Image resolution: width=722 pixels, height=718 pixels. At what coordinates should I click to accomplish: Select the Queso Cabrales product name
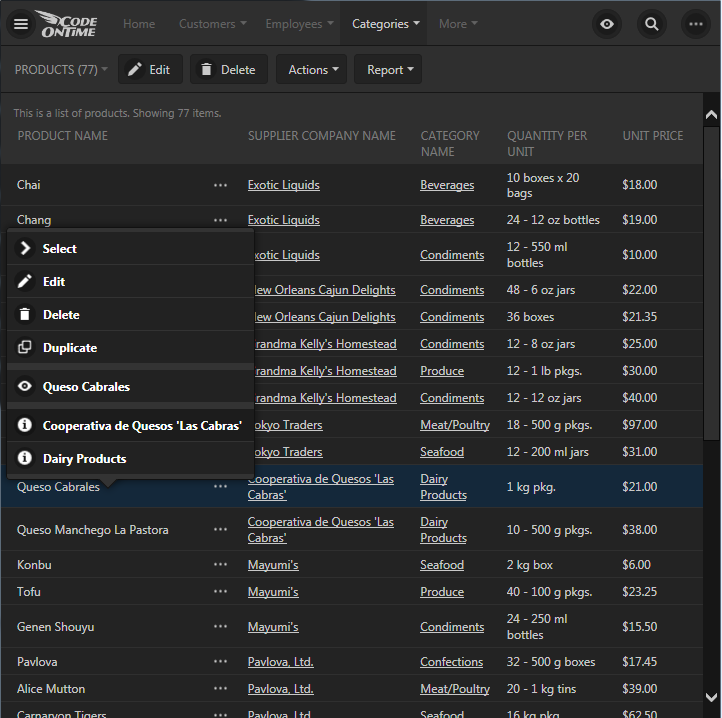(58, 487)
